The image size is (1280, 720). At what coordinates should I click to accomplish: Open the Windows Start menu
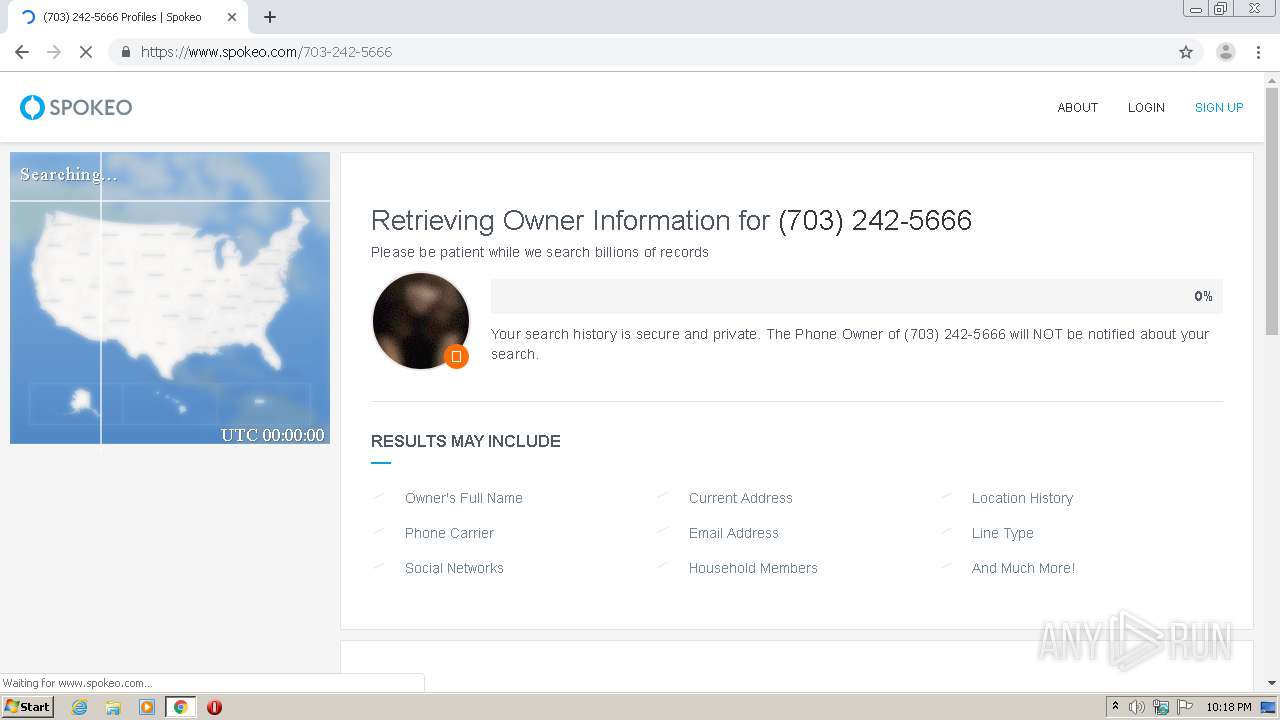tap(27, 706)
